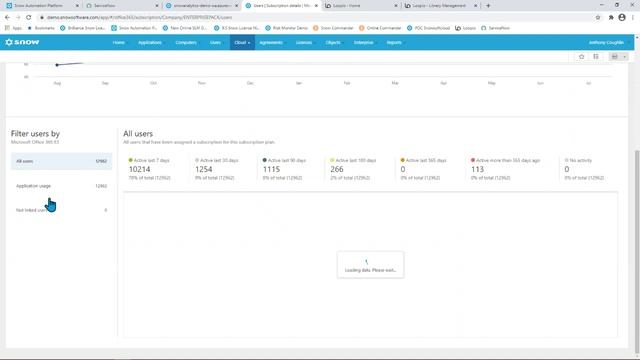Open Reports in Snow navigation bar
The width and height of the screenshot is (640, 360).
click(394, 42)
